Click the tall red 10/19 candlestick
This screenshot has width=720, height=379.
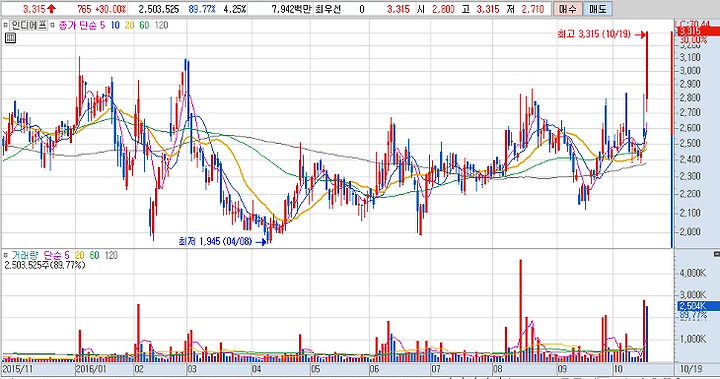click(647, 71)
